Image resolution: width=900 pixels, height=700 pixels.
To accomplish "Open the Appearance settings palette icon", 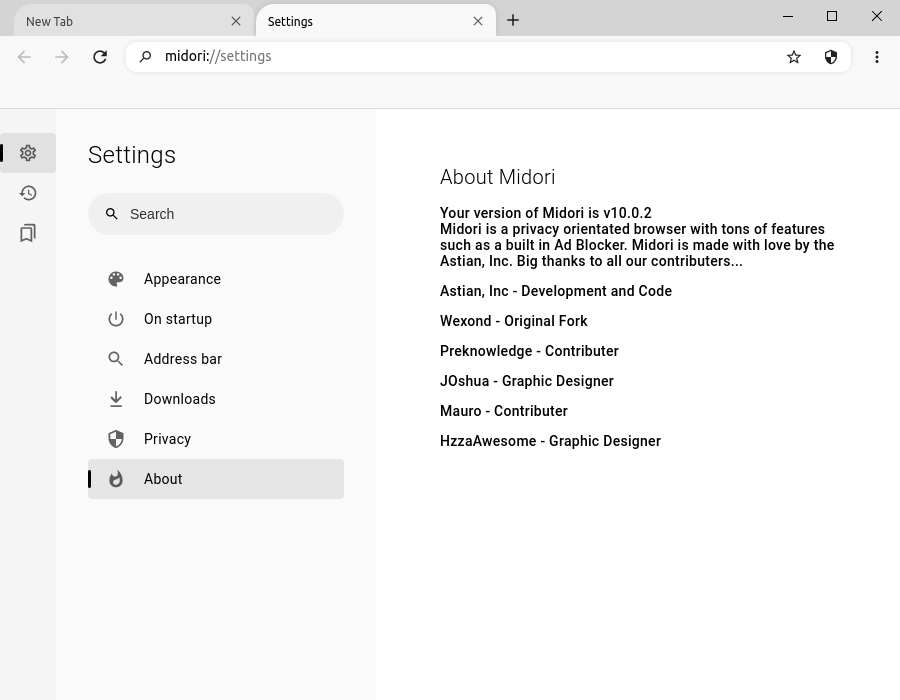I will pyautogui.click(x=116, y=279).
